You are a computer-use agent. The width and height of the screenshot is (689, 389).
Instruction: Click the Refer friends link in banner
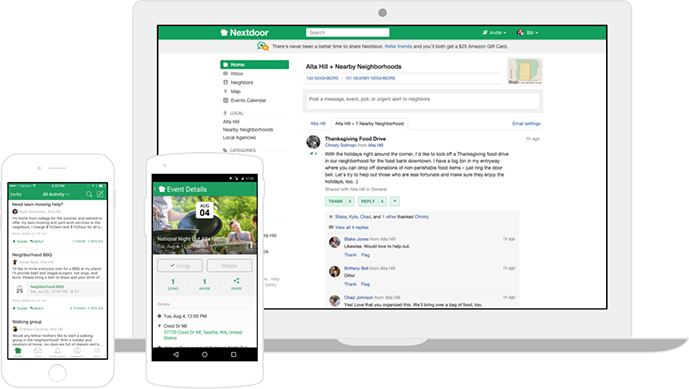[398, 46]
